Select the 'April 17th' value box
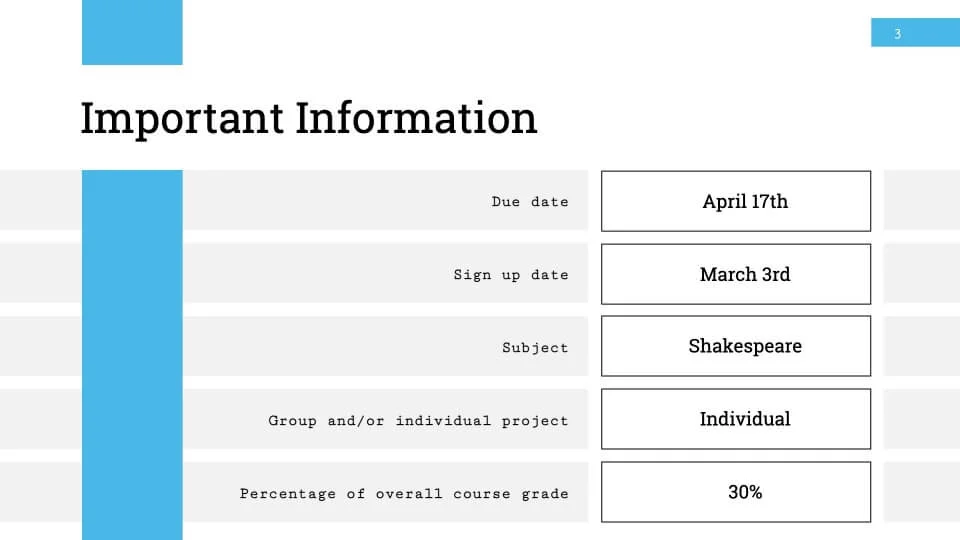 pos(736,201)
